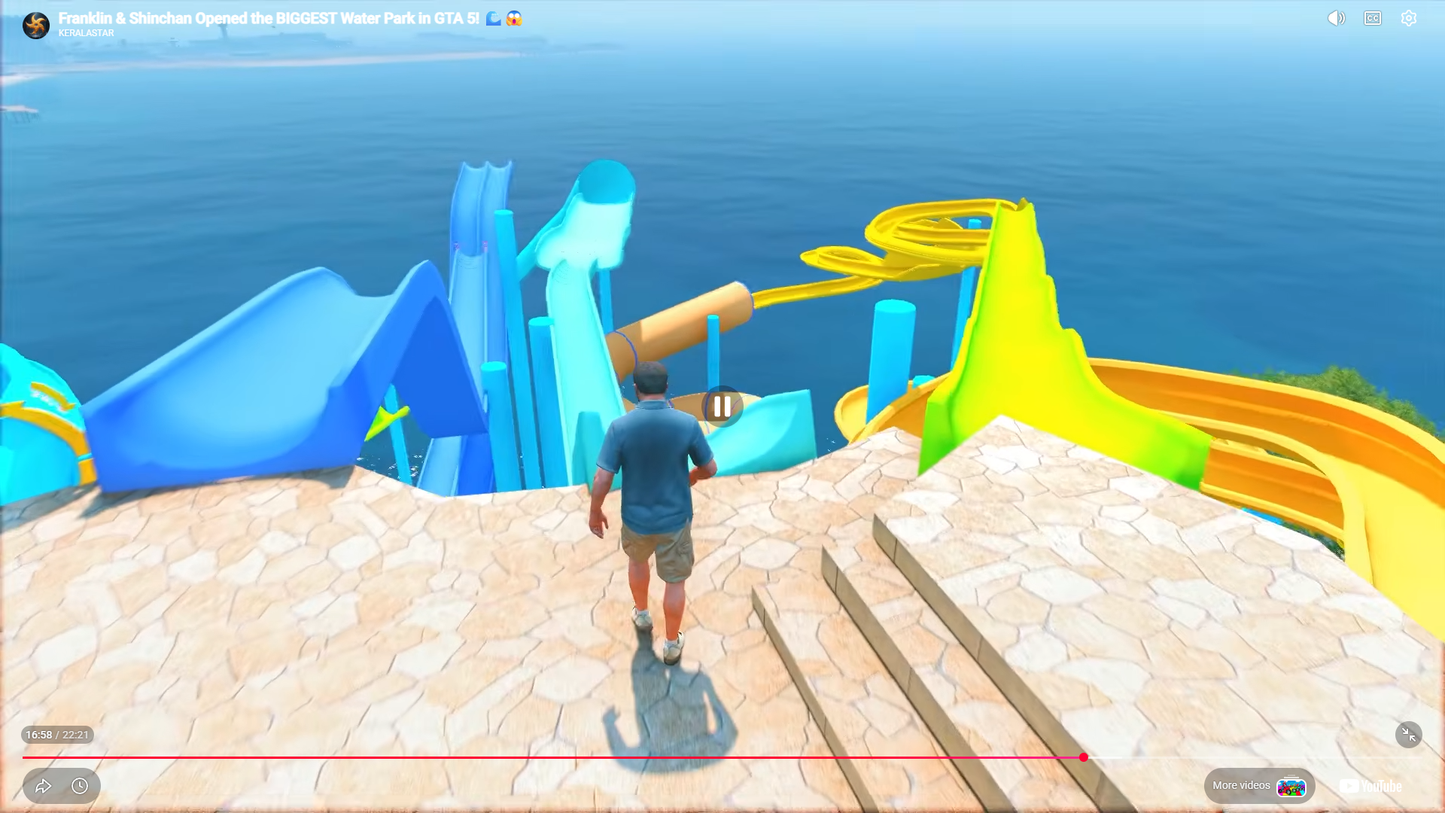Click the progress bar scrubber handle

click(x=1083, y=758)
